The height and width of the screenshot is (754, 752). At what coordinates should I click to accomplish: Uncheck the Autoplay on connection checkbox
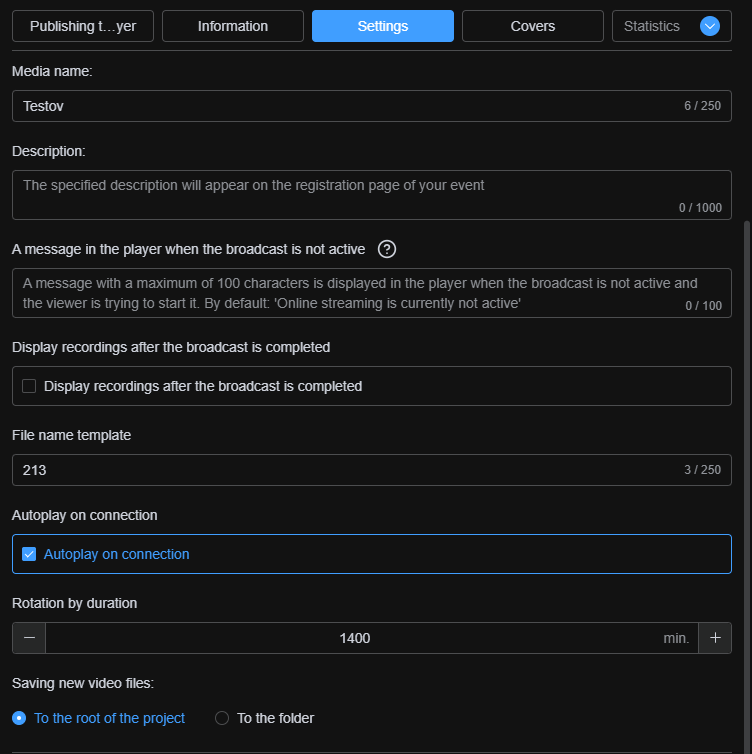click(29, 554)
